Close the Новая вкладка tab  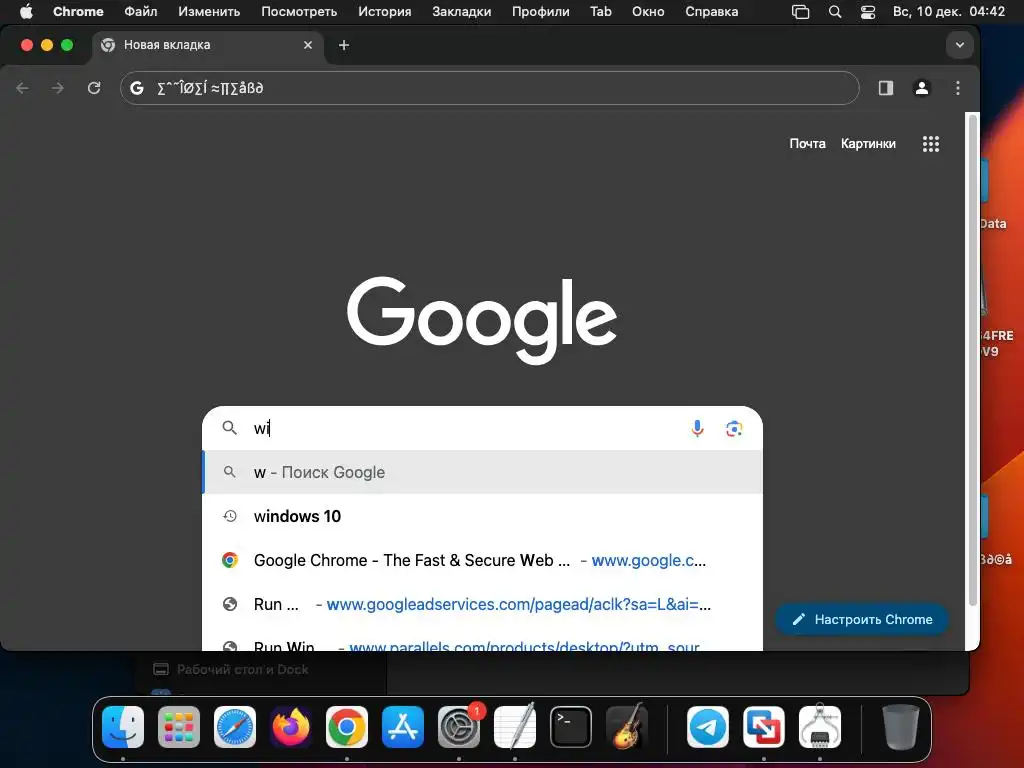(x=308, y=45)
